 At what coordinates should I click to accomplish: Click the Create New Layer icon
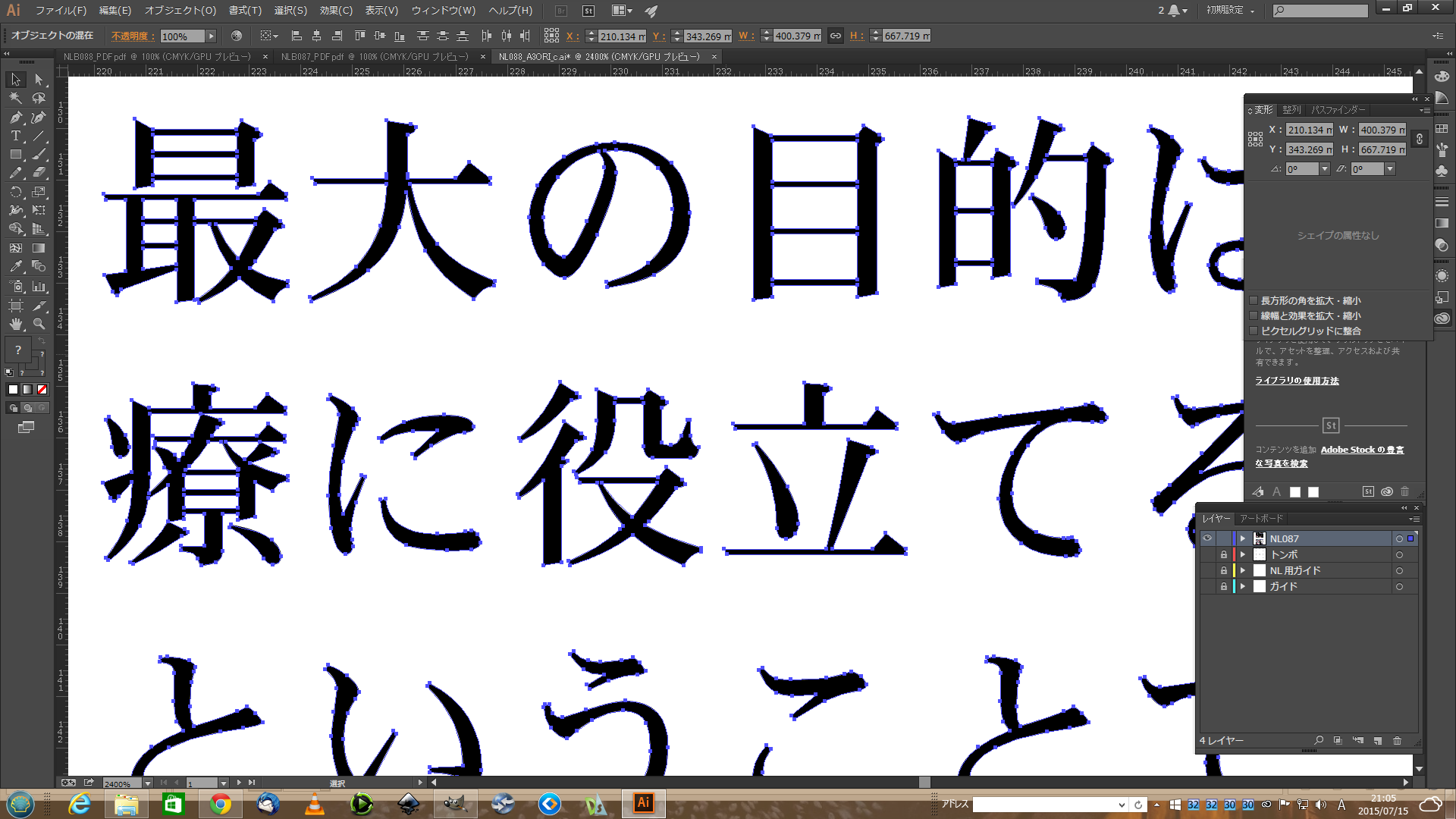[1377, 741]
